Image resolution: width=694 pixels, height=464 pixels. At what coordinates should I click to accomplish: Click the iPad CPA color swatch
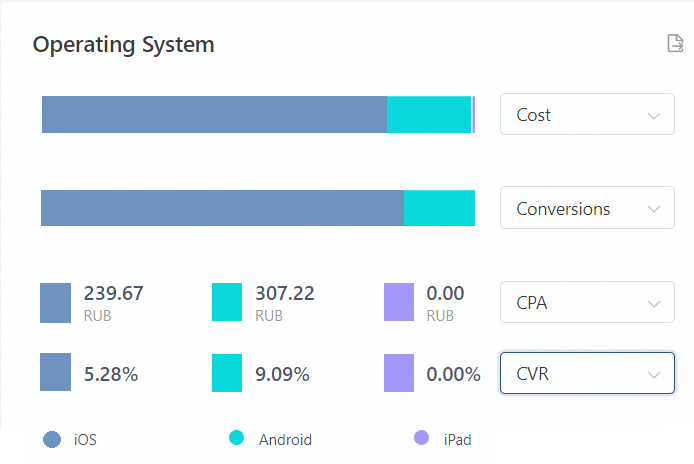pyautogui.click(x=399, y=303)
